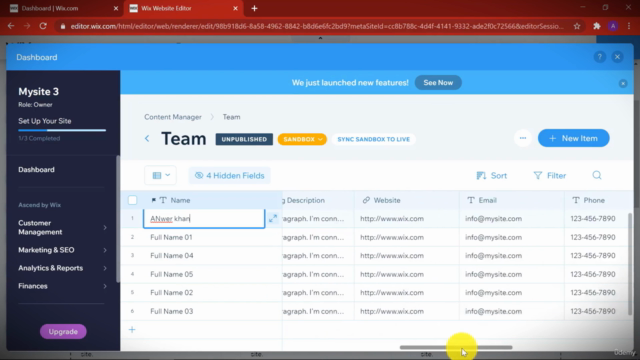
Task: Open the browser profile avatar
Action: 613,26
